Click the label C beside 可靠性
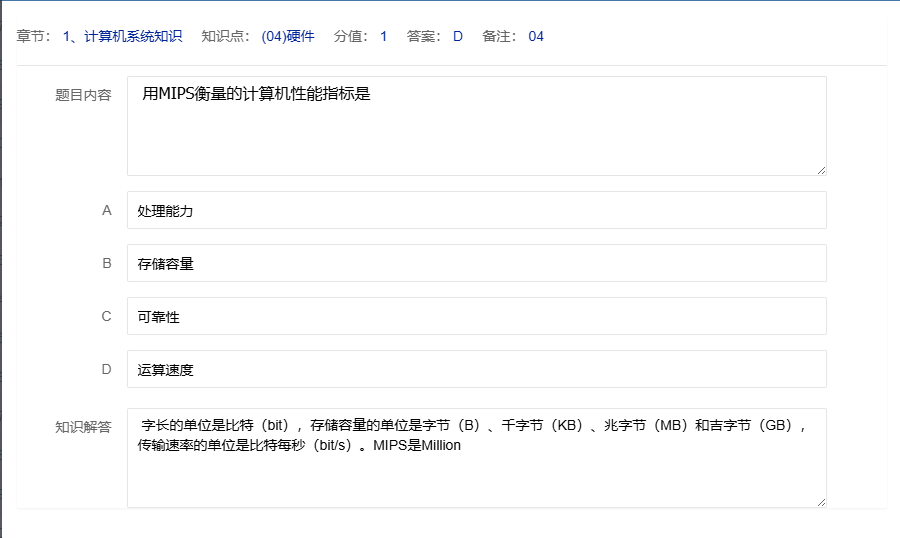This screenshot has width=900, height=538. tap(107, 317)
